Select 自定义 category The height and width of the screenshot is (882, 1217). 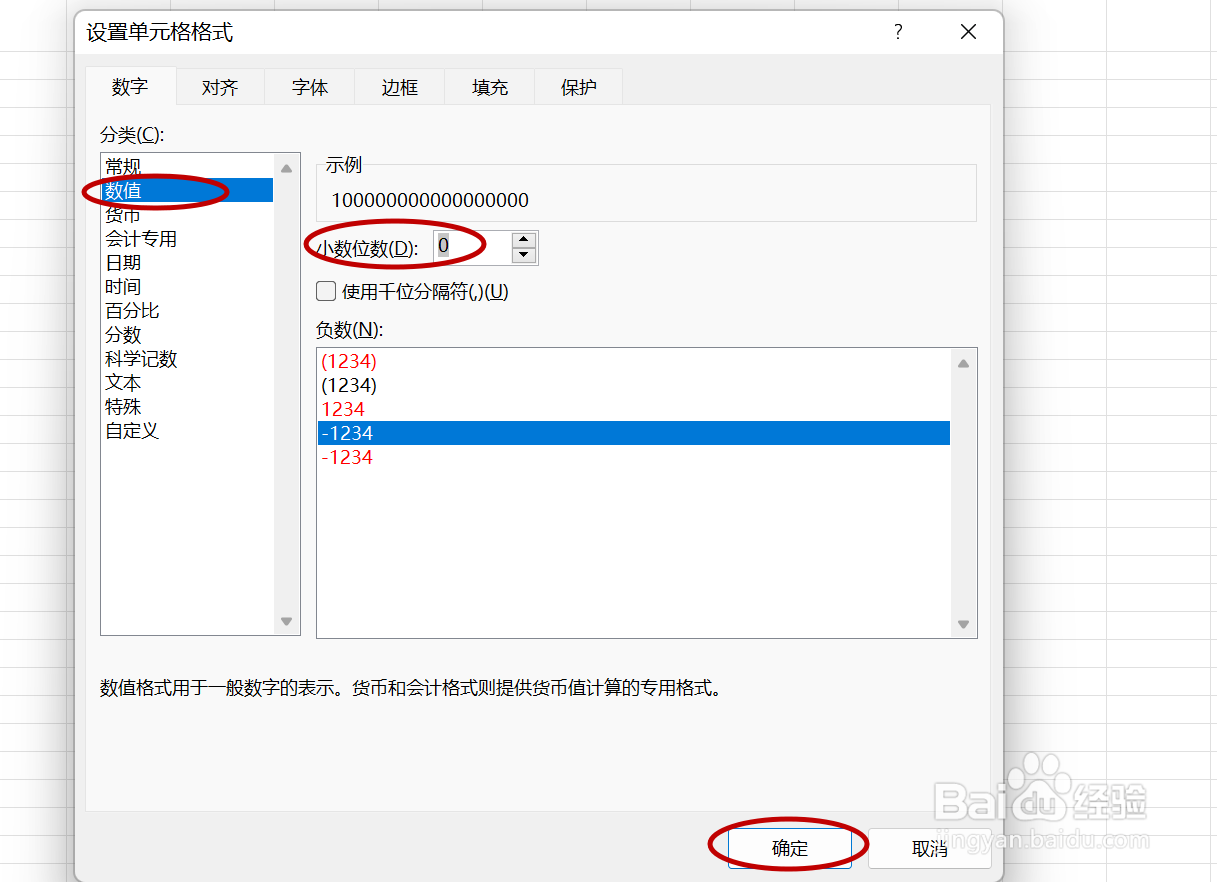[187, 430]
